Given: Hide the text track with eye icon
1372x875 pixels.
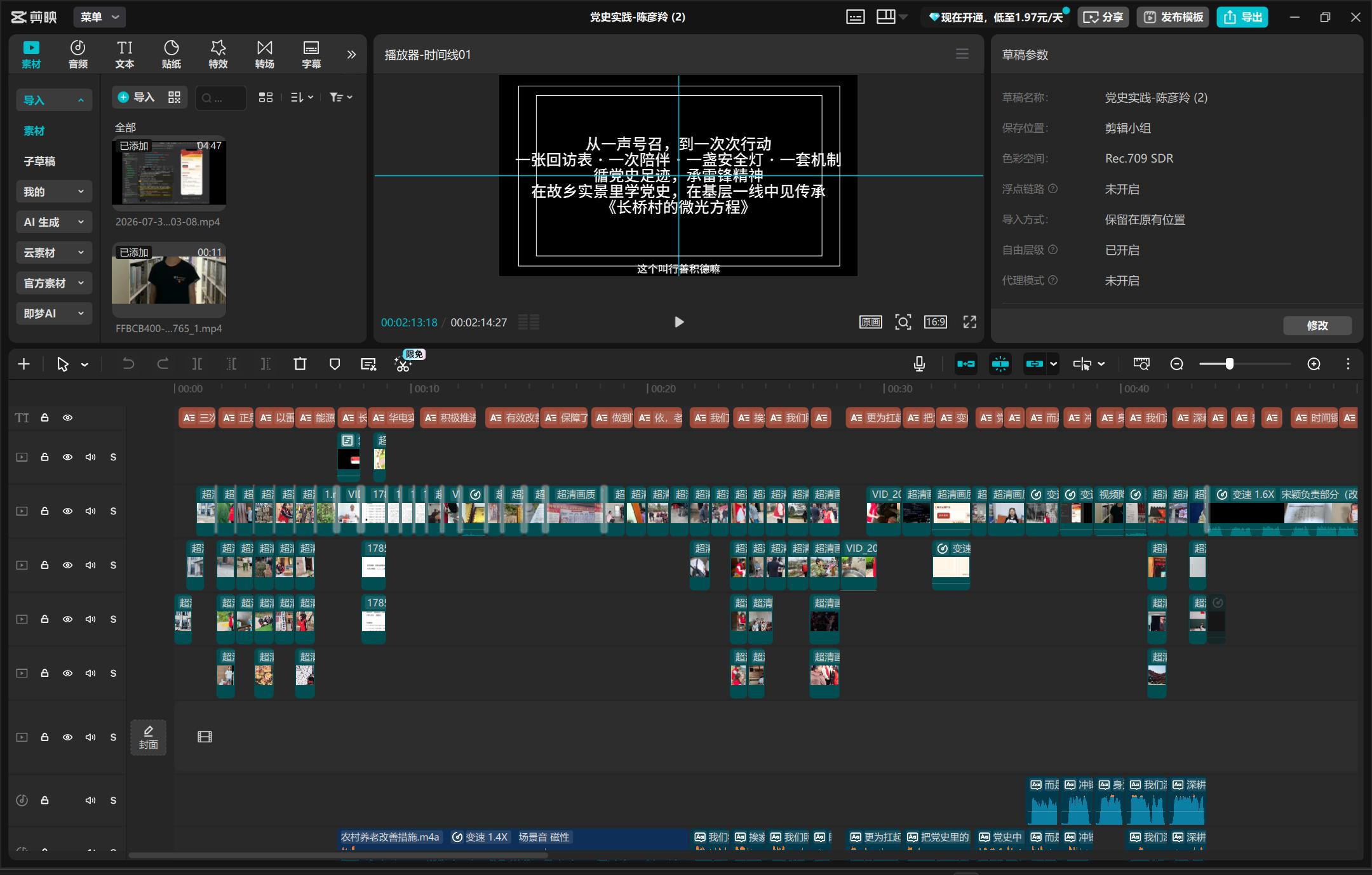Looking at the screenshot, I should point(67,418).
